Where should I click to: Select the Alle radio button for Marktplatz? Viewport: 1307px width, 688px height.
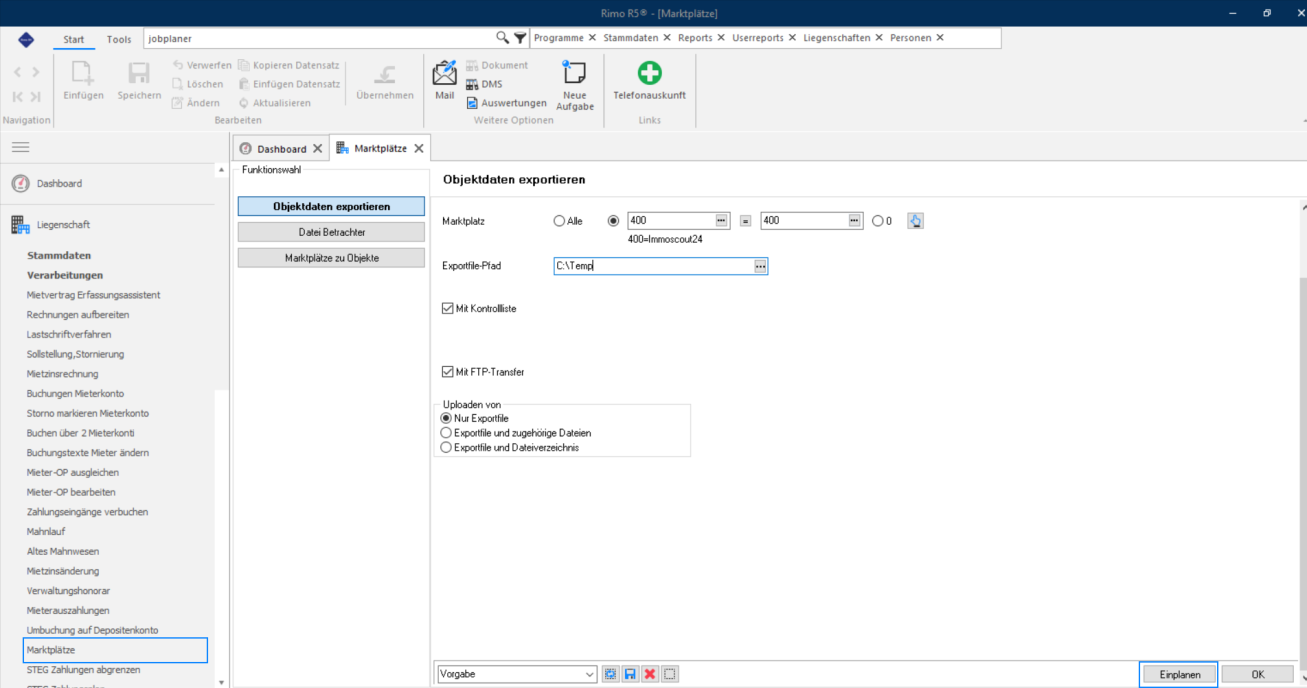coord(559,221)
